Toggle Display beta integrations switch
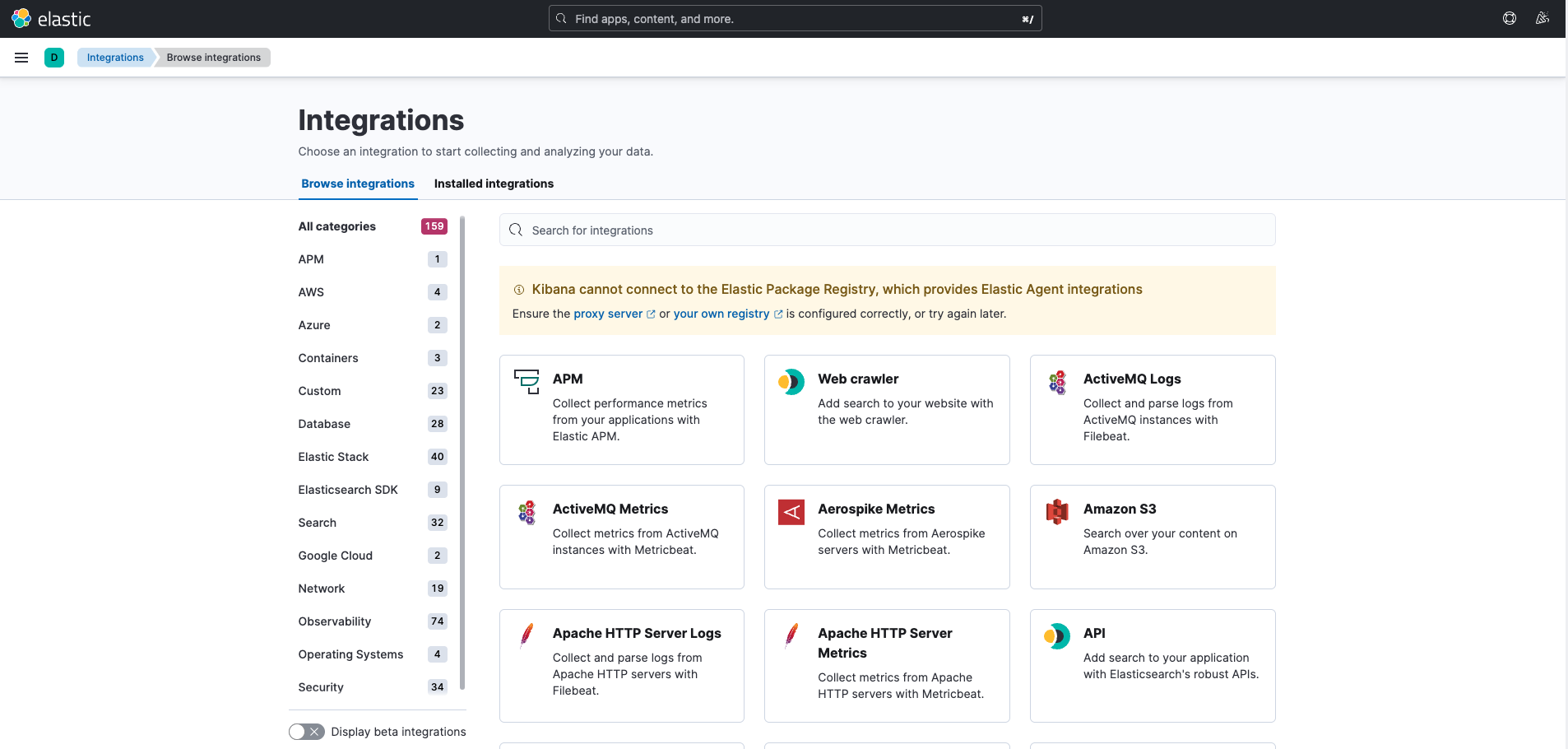The height and width of the screenshot is (749, 1568). coord(306,732)
